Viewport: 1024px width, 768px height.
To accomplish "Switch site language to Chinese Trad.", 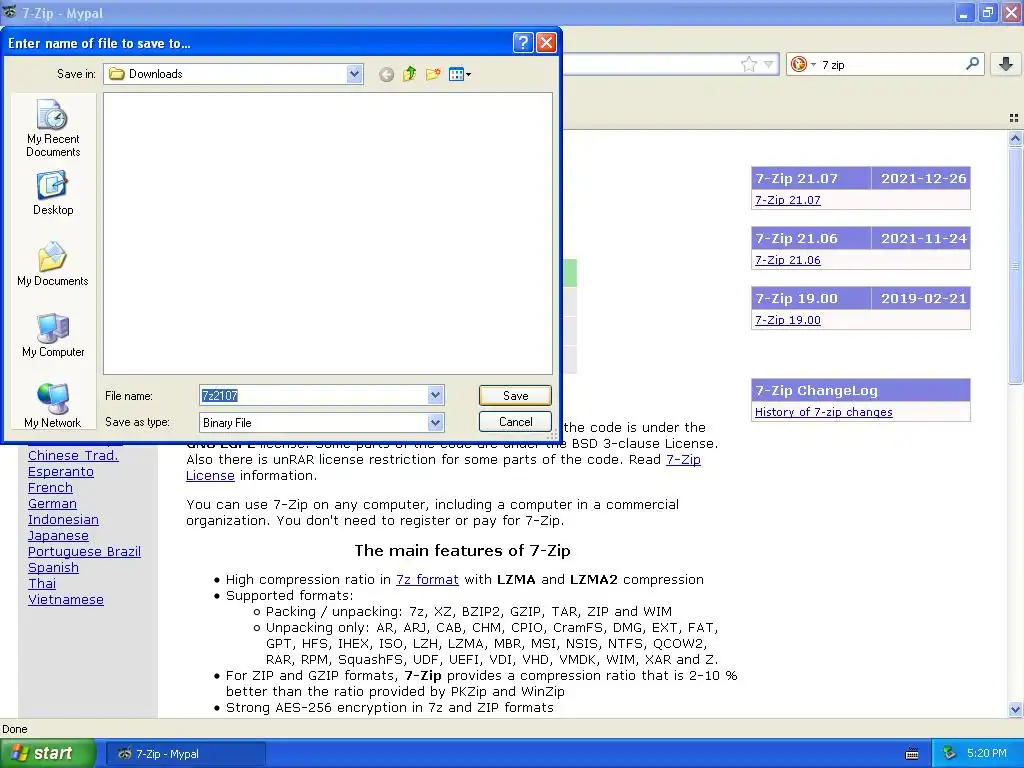I will 73,456.
